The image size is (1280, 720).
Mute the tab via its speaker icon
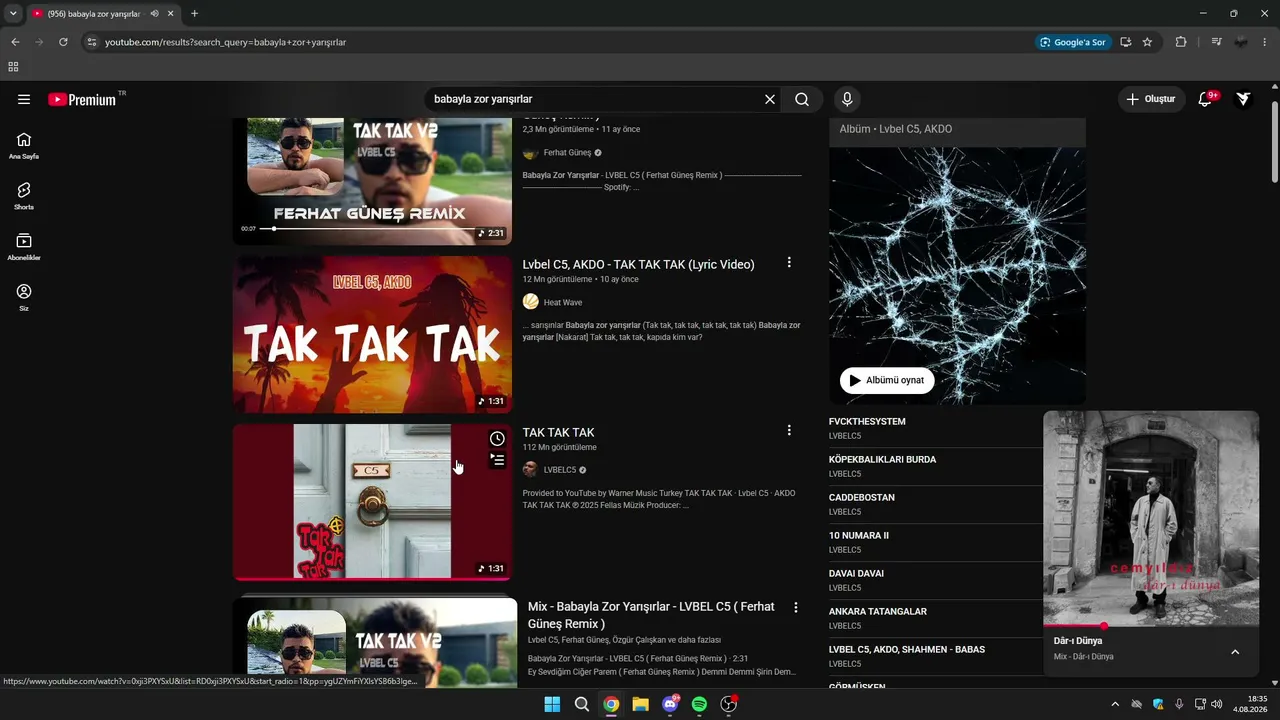pyautogui.click(x=154, y=14)
